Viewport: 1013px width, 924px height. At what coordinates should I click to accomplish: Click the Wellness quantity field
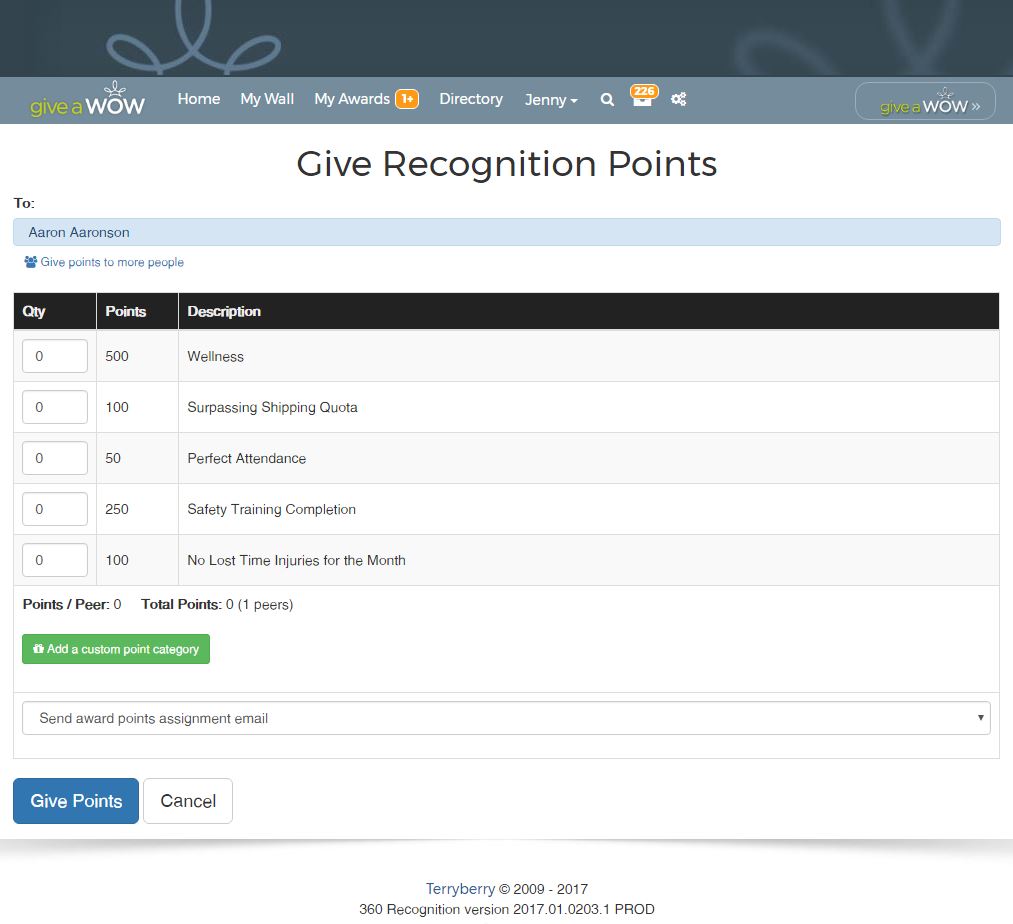coord(55,356)
